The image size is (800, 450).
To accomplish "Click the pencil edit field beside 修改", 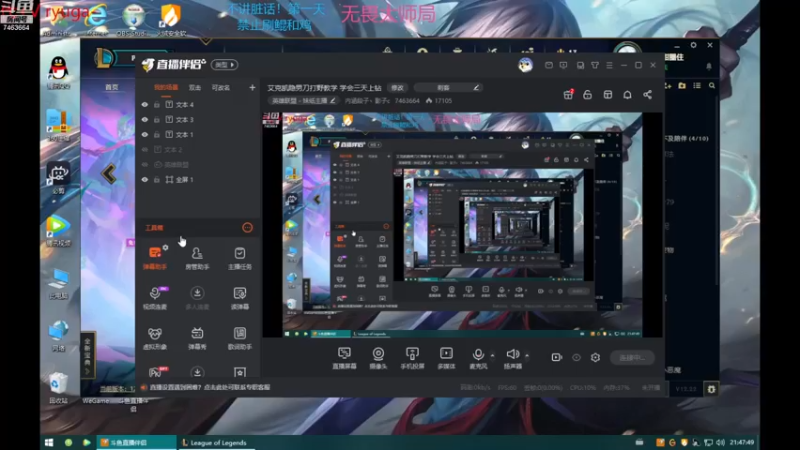I will point(449,88).
